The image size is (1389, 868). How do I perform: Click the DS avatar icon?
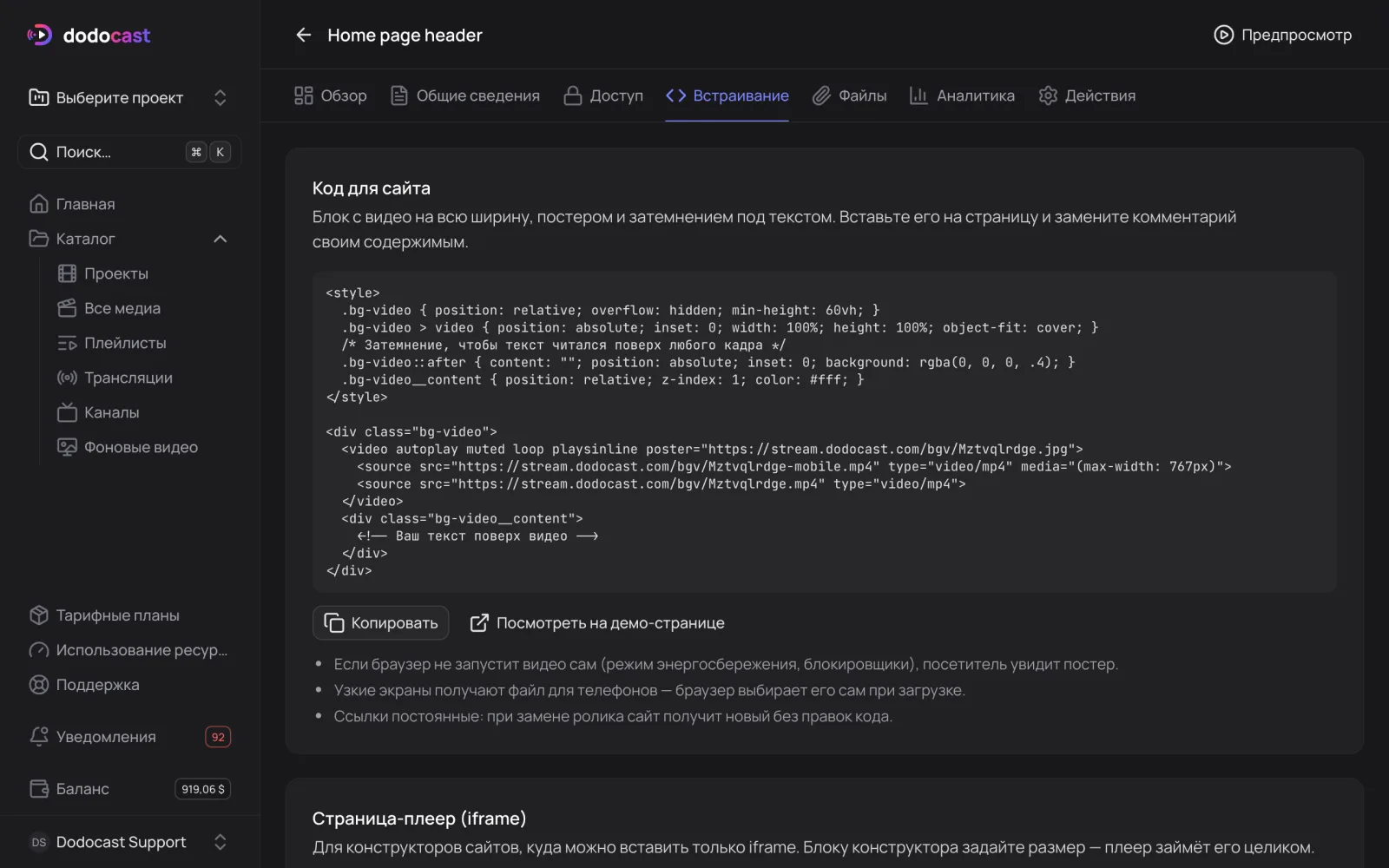coord(39,842)
